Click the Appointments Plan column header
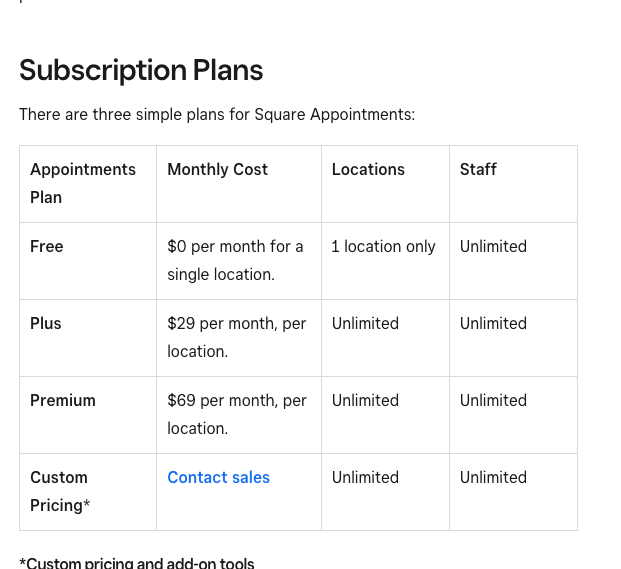This screenshot has width=621, height=569. [x=82, y=183]
